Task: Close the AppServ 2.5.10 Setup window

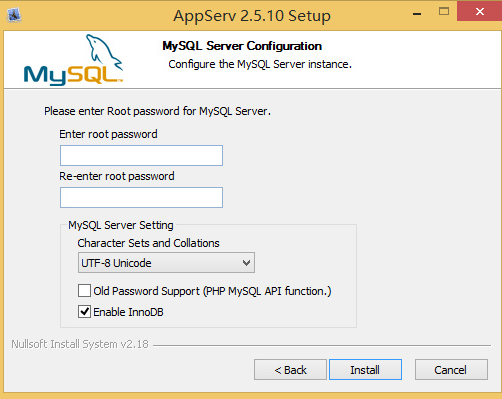Action: coord(479,12)
